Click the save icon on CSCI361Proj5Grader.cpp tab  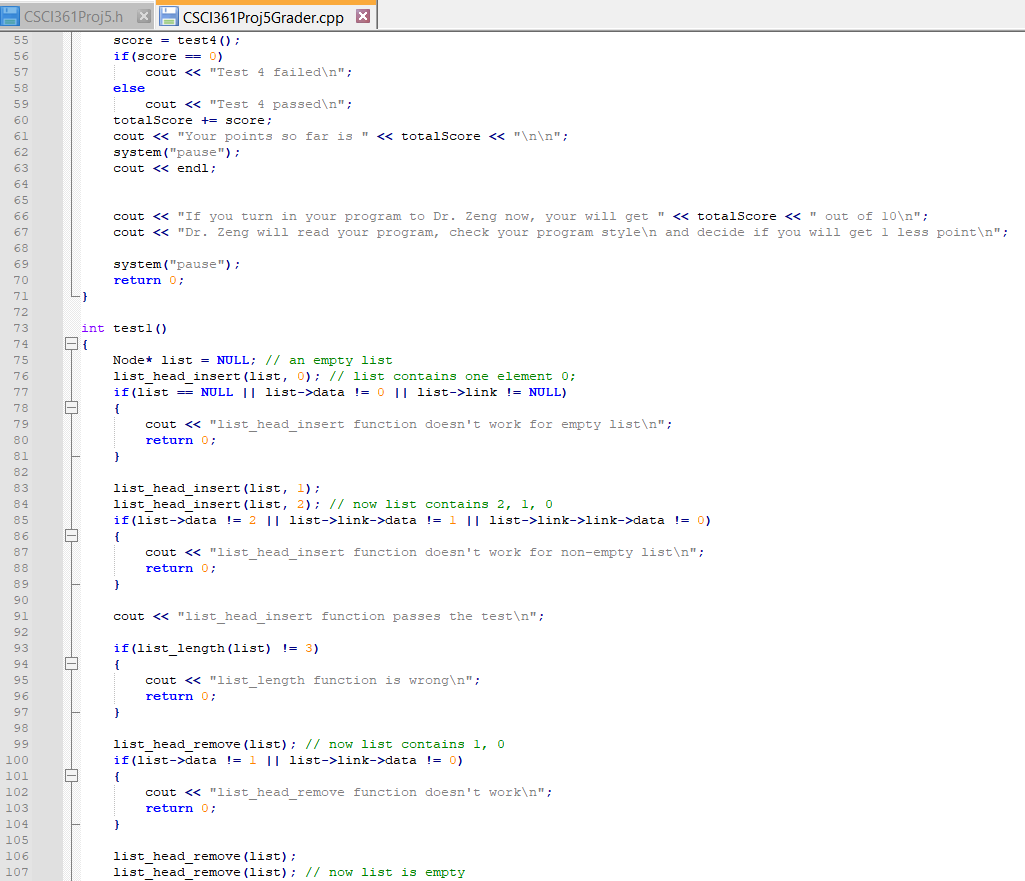coord(169,16)
